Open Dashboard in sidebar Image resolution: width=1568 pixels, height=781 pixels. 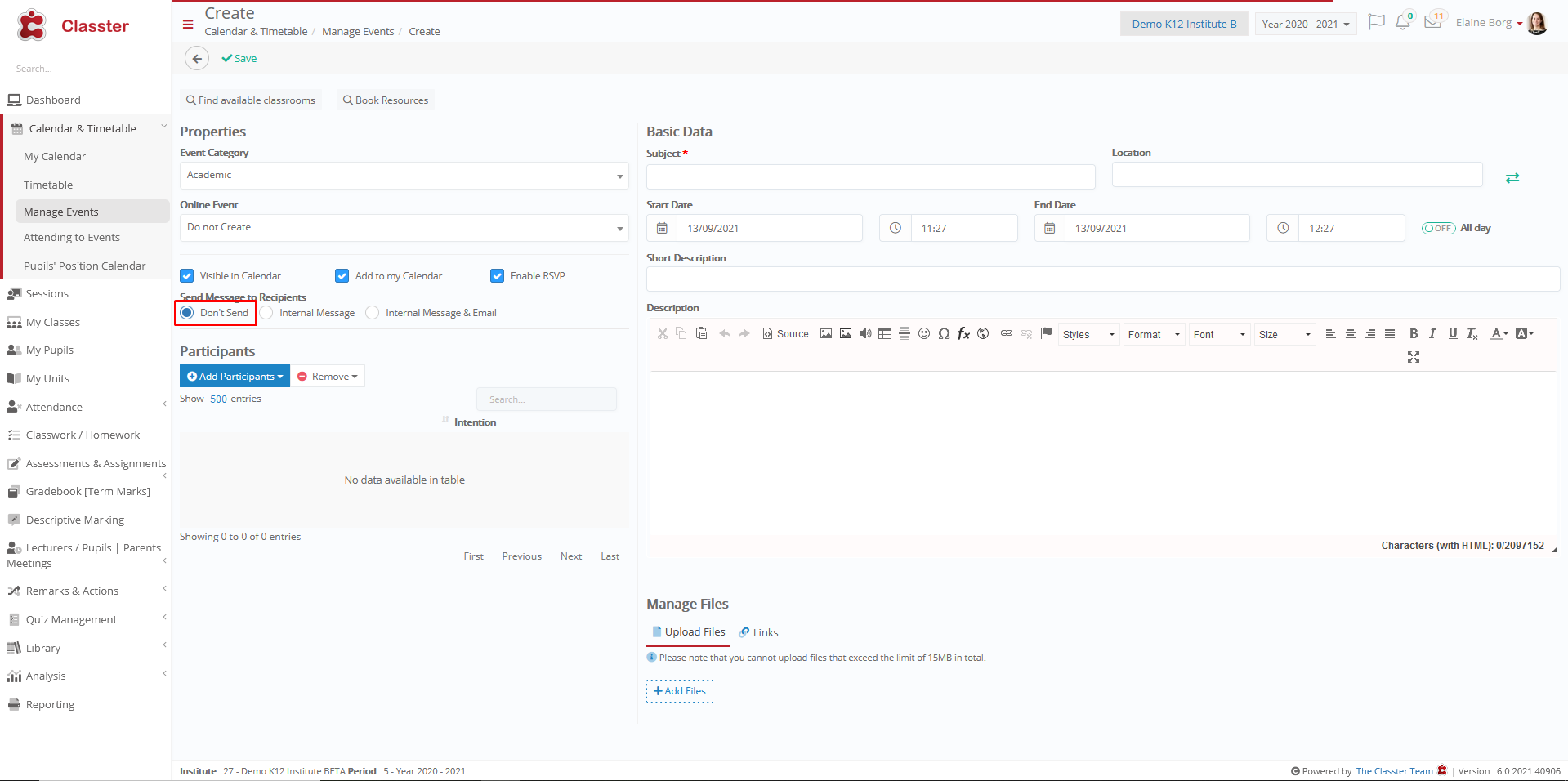click(x=53, y=100)
